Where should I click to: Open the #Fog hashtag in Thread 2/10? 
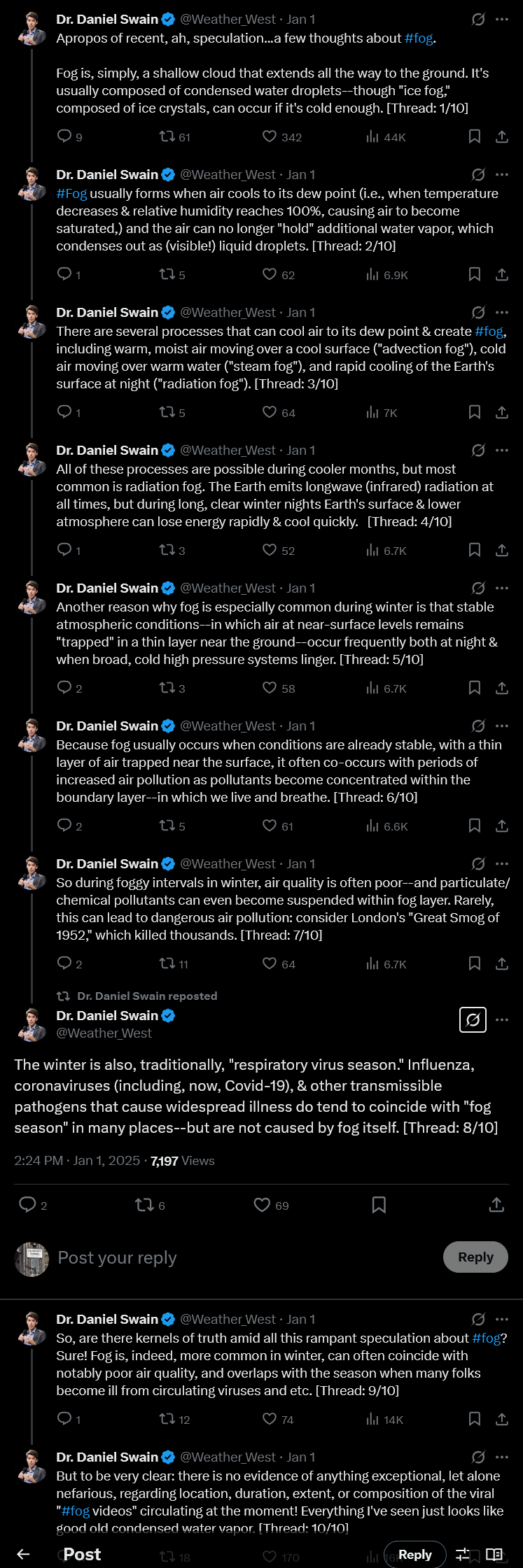(71, 194)
